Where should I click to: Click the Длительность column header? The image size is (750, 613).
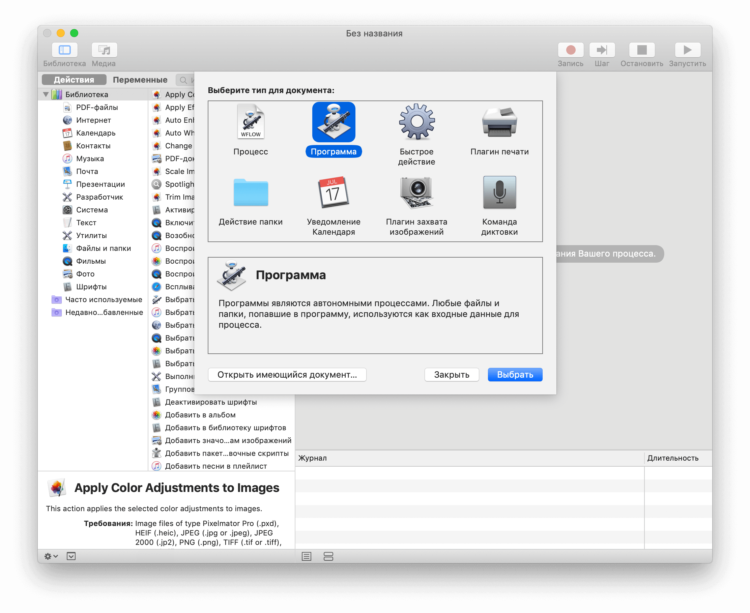pyautogui.click(x=678, y=458)
